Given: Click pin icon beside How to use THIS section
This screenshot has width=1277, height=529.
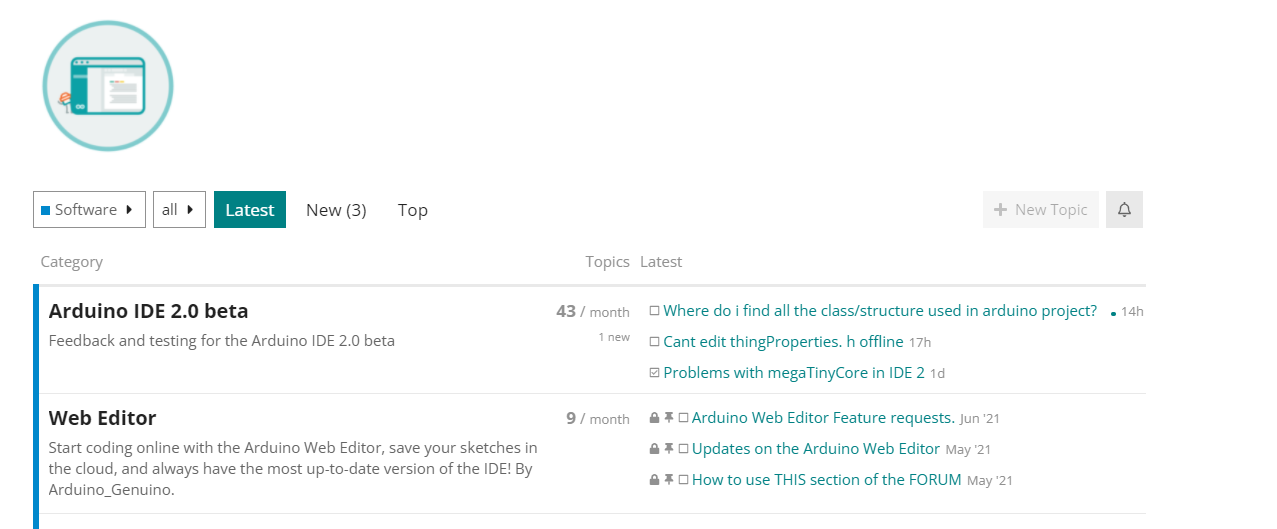Looking at the screenshot, I should click(x=669, y=480).
